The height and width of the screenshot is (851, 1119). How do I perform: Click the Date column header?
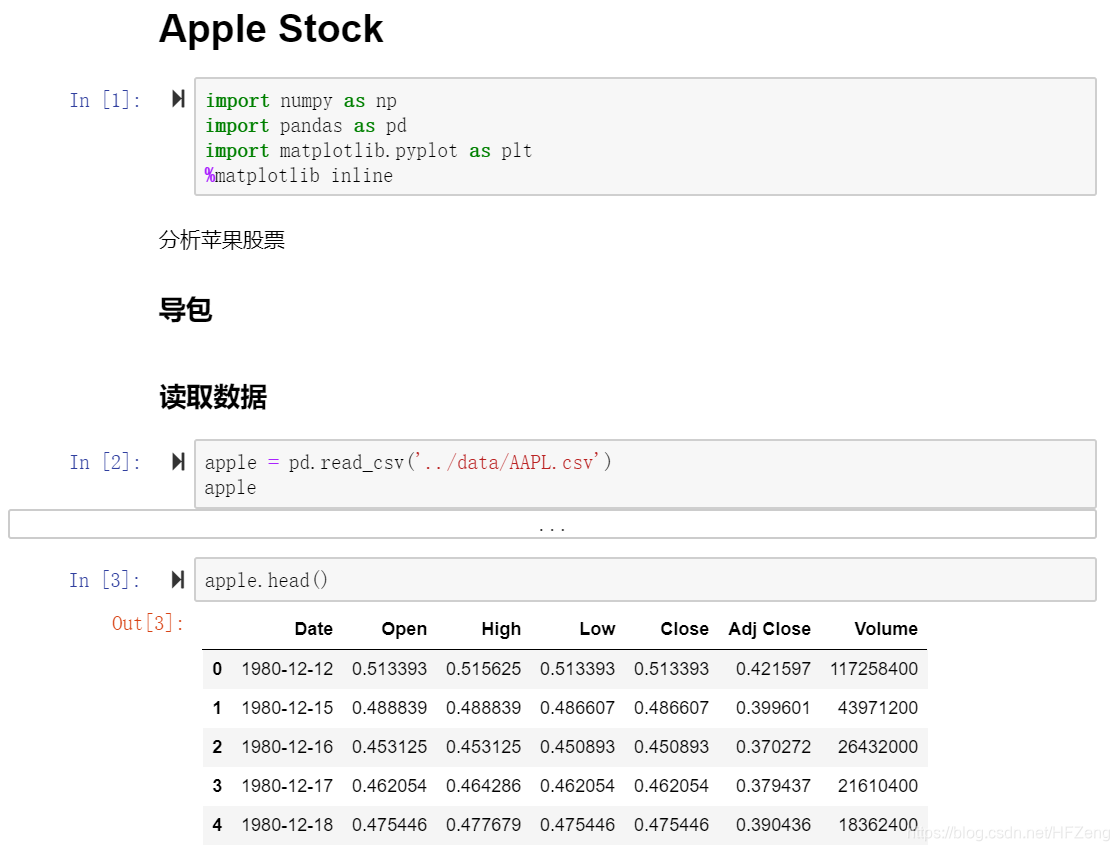point(314,629)
